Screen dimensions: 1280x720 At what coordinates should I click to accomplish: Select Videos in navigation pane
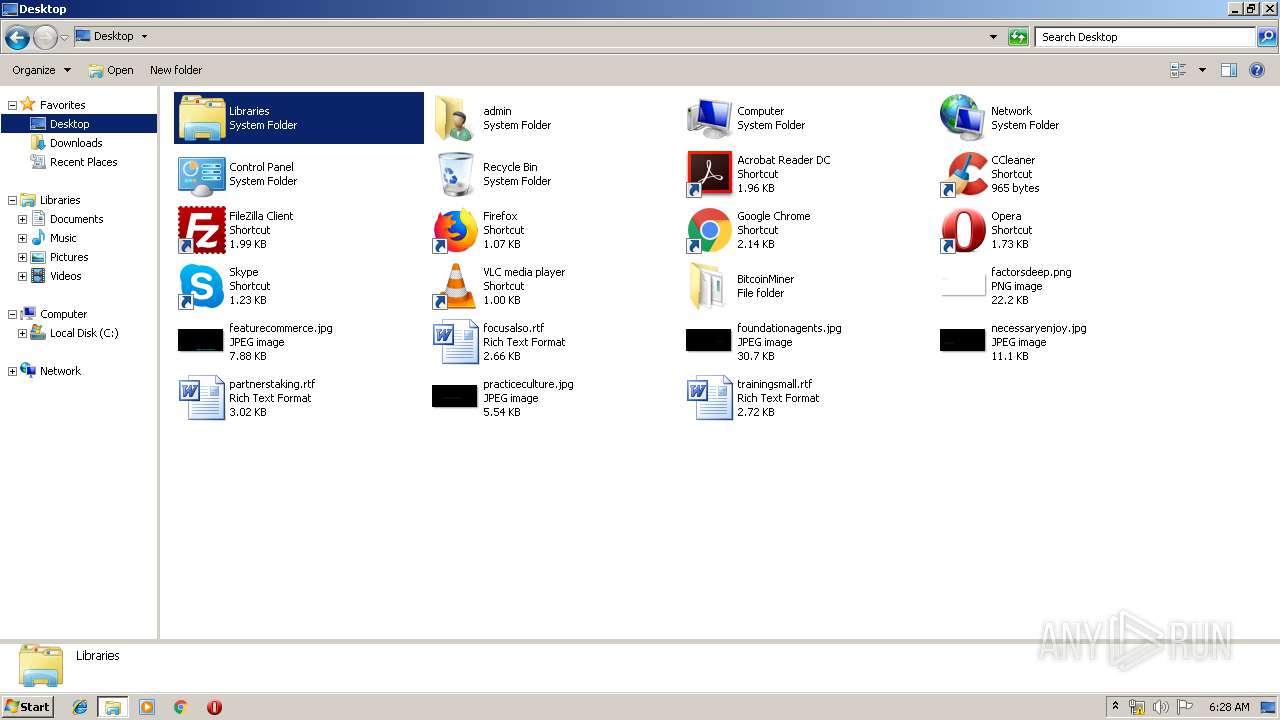(65, 276)
